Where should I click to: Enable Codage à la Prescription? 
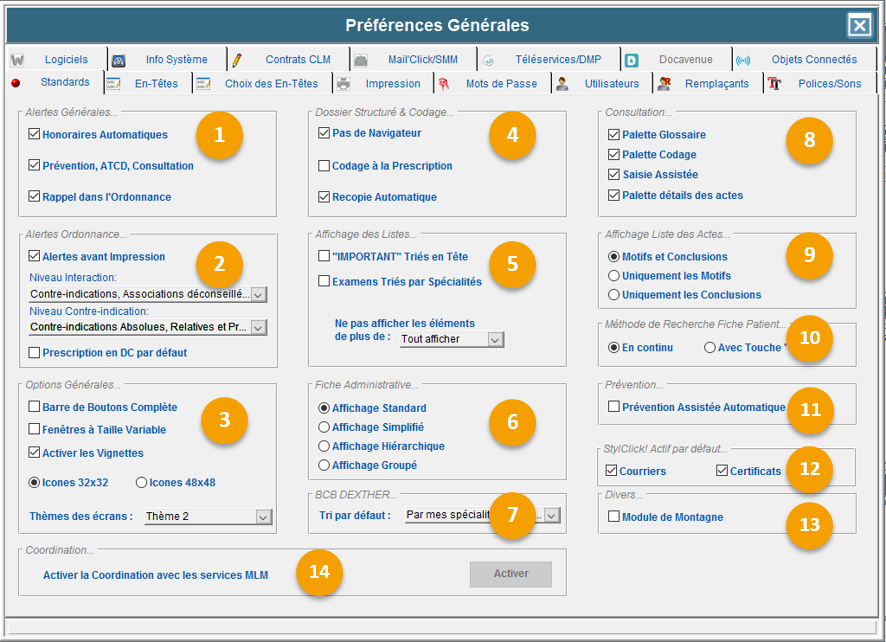324,166
